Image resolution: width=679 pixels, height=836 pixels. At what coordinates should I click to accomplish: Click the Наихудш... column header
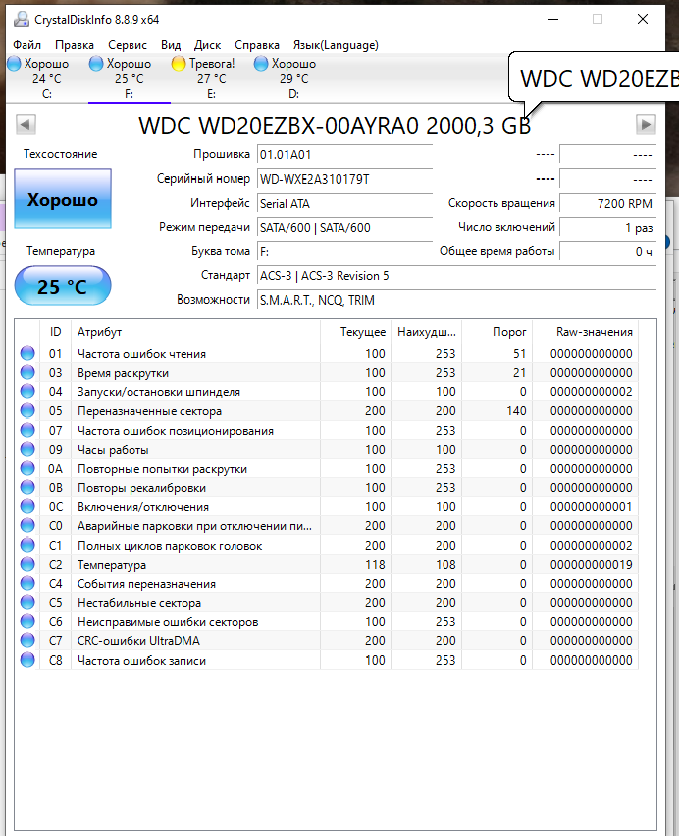[x=426, y=332]
